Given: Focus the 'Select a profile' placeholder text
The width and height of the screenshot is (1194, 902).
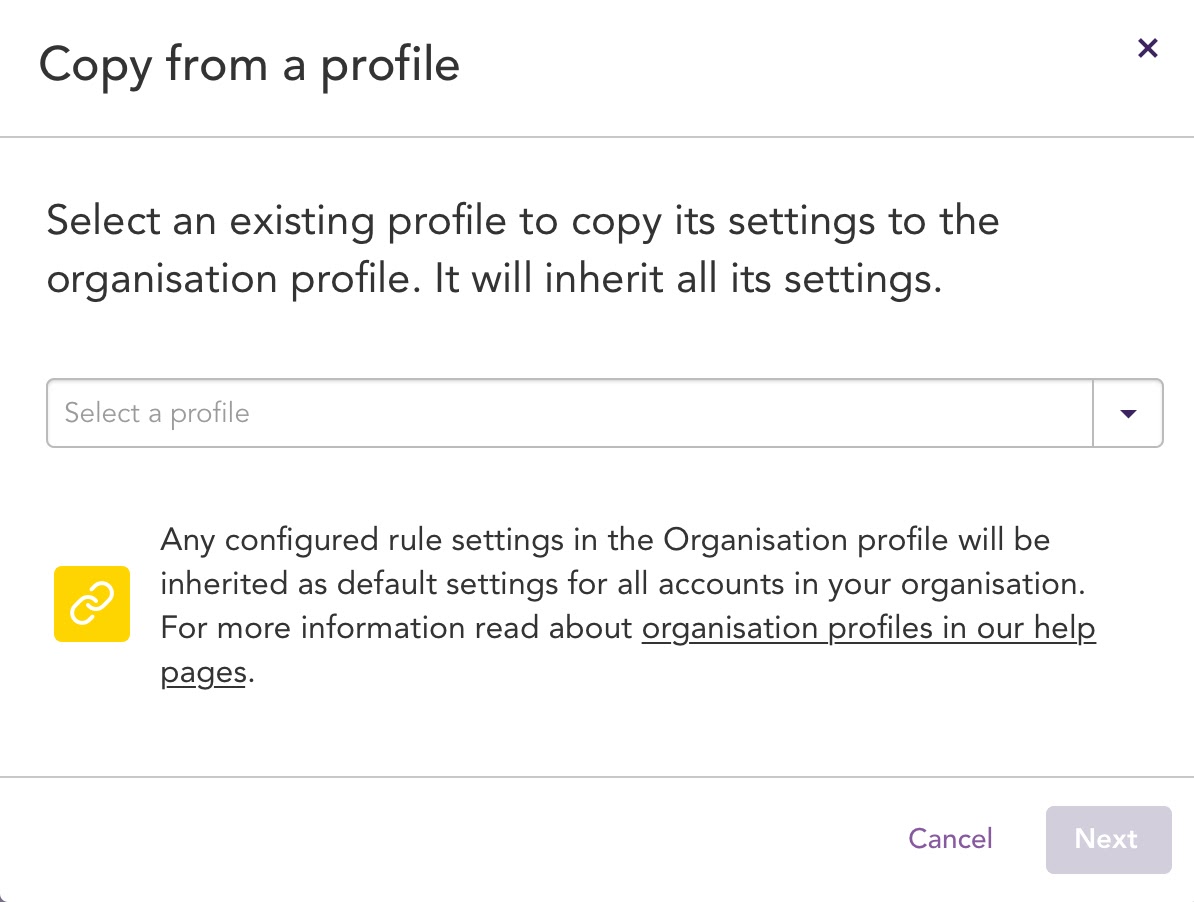Looking at the screenshot, I should 157,413.
